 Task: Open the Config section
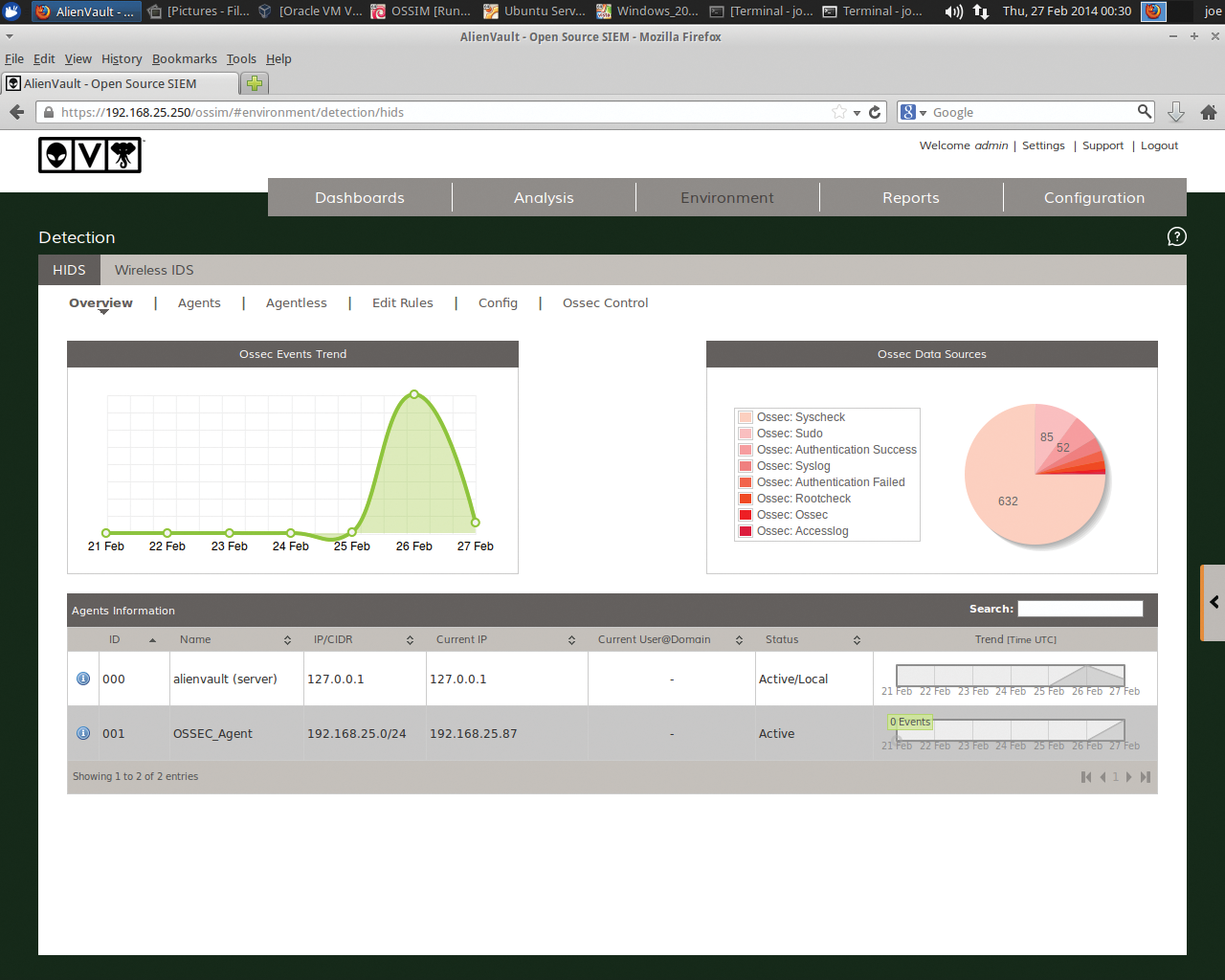(x=498, y=302)
